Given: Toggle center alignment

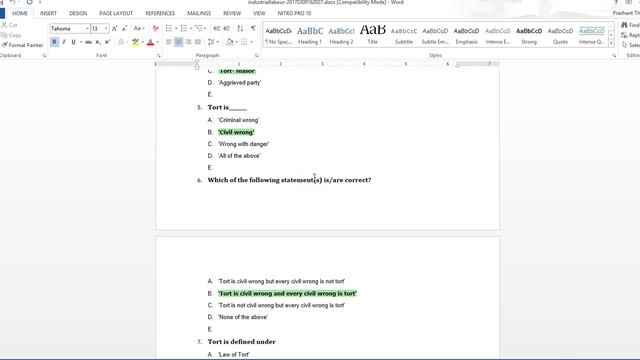Looking at the screenshot, I should pyautogui.click(x=178, y=42).
